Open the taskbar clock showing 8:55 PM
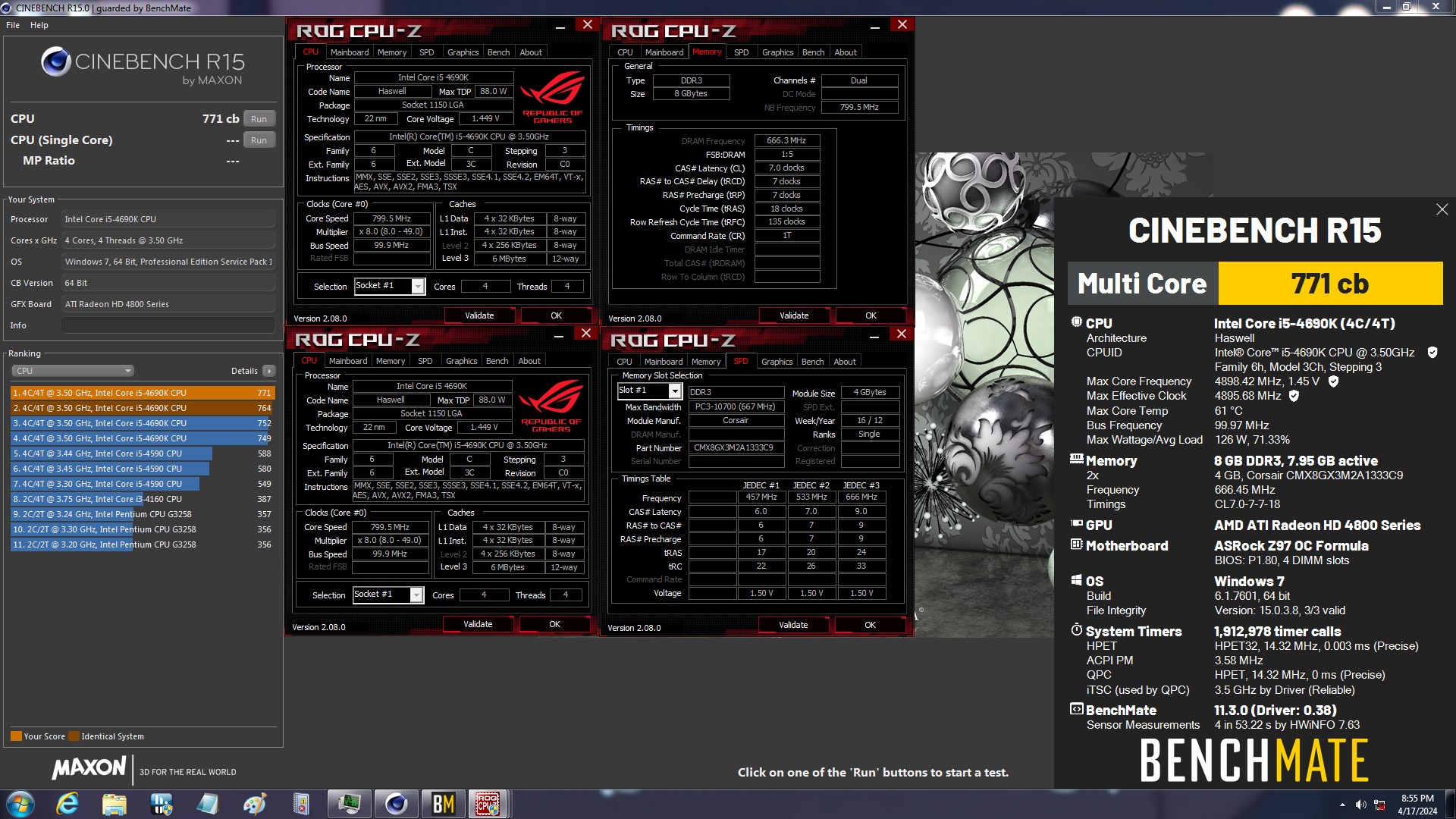The height and width of the screenshot is (819, 1456). (x=1417, y=805)
